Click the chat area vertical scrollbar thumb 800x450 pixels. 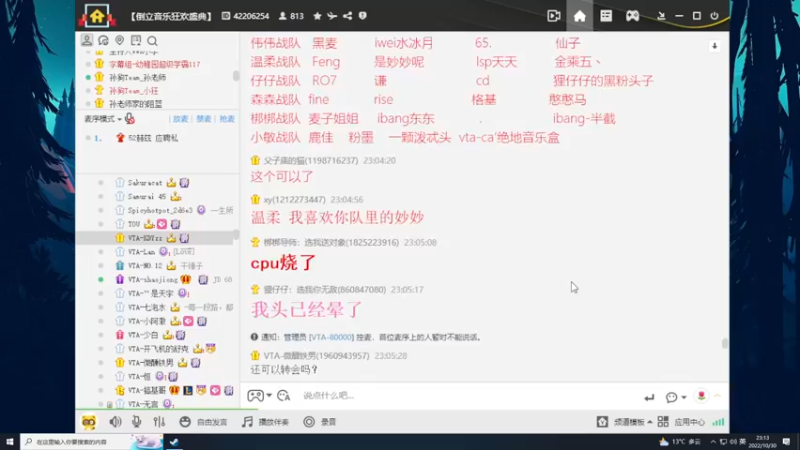[724, 343]
